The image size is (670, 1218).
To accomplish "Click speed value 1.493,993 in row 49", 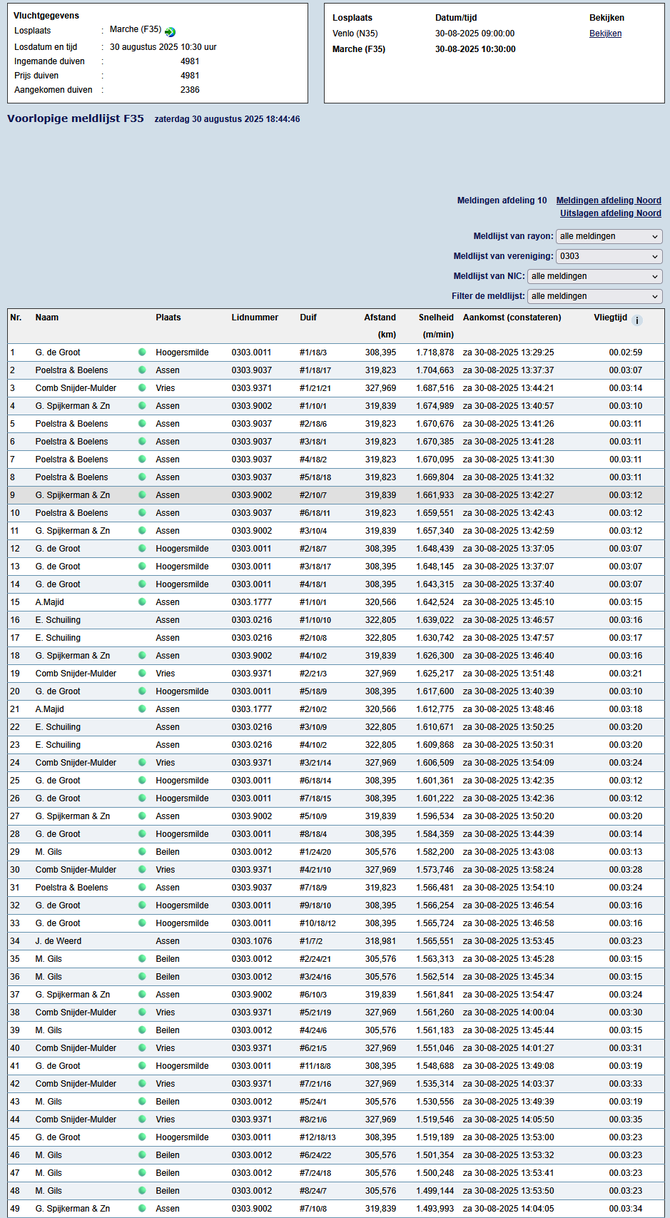I will [x=436, y=1209].
